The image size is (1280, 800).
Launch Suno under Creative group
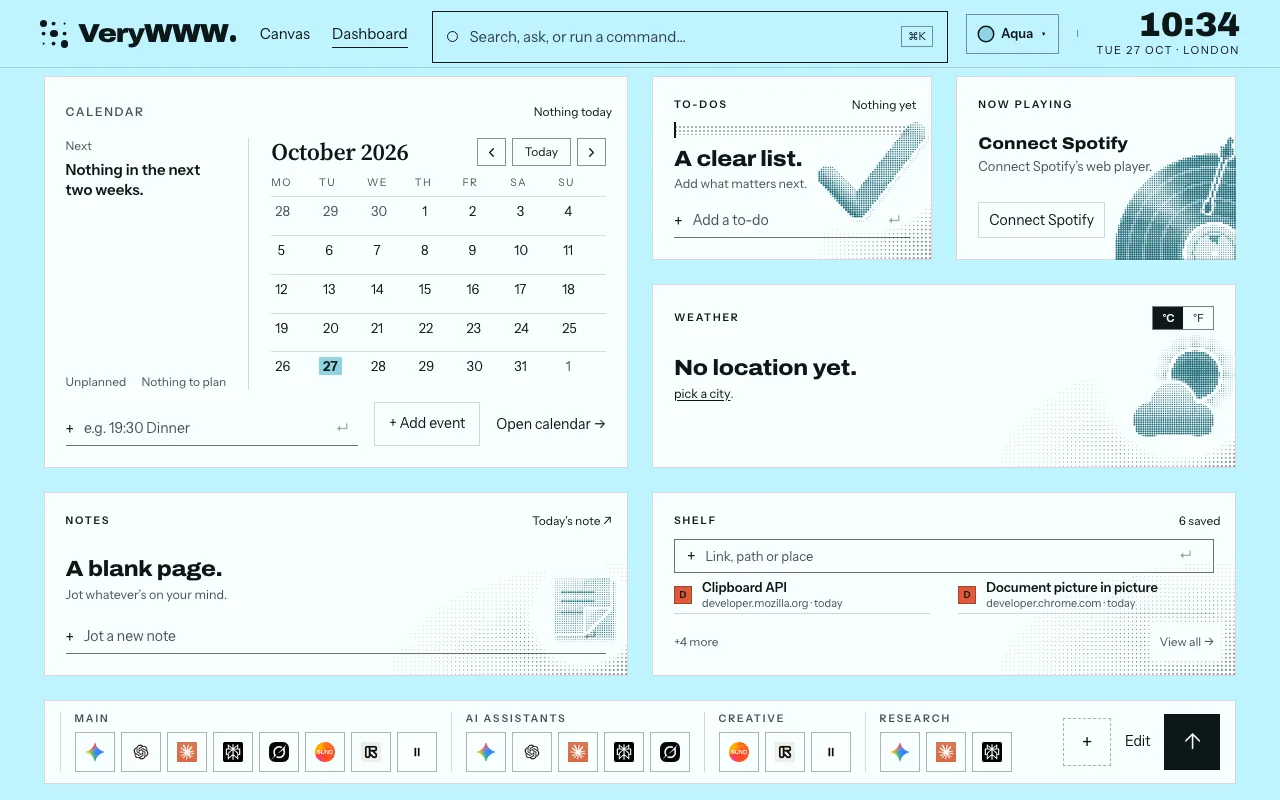coord(739,752)
